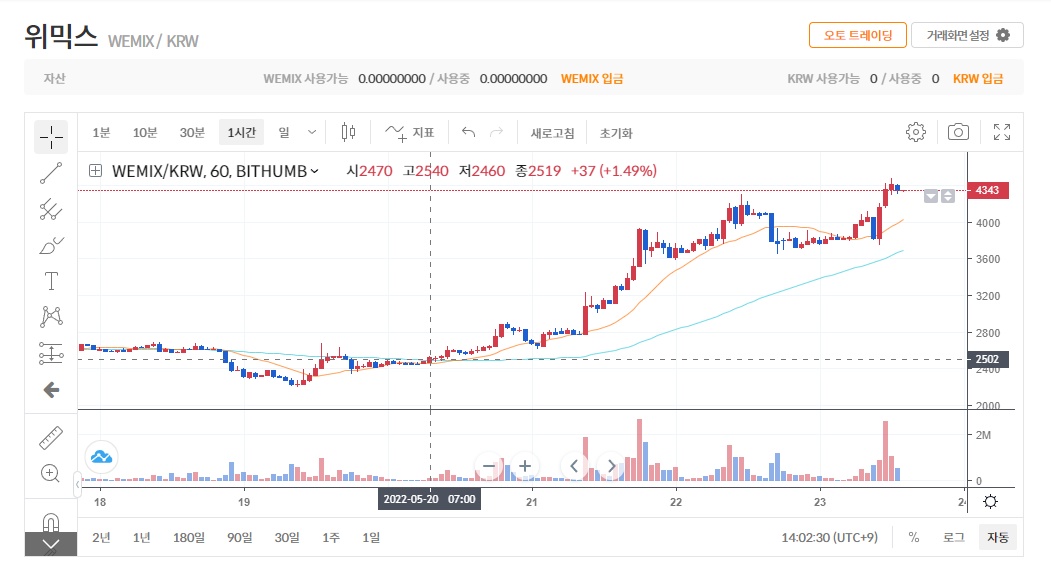This screenshot has width=1051, height=587.
Task: Select the ruler measure tool
Action: coord(51,438)
